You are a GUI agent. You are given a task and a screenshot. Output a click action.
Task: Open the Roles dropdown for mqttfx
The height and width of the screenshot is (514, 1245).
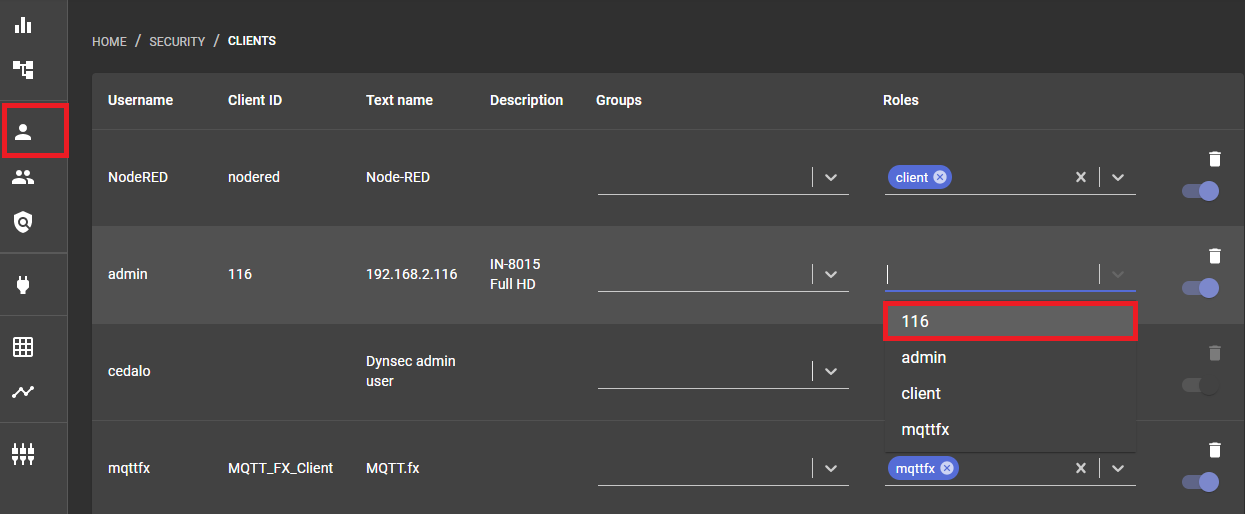click(1118, 468)
